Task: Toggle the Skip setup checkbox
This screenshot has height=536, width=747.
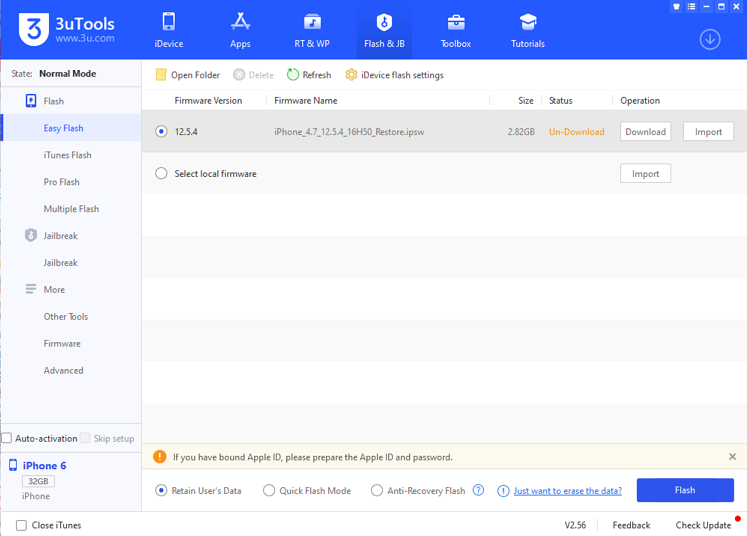Action: [x=85, y=438]
